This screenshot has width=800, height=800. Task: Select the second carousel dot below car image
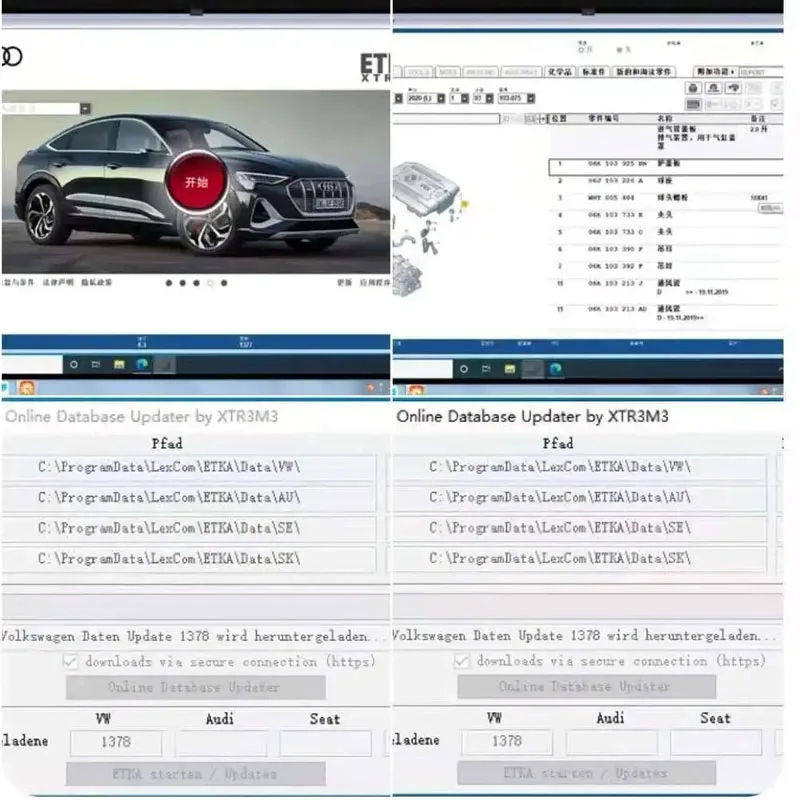(183, 283)
